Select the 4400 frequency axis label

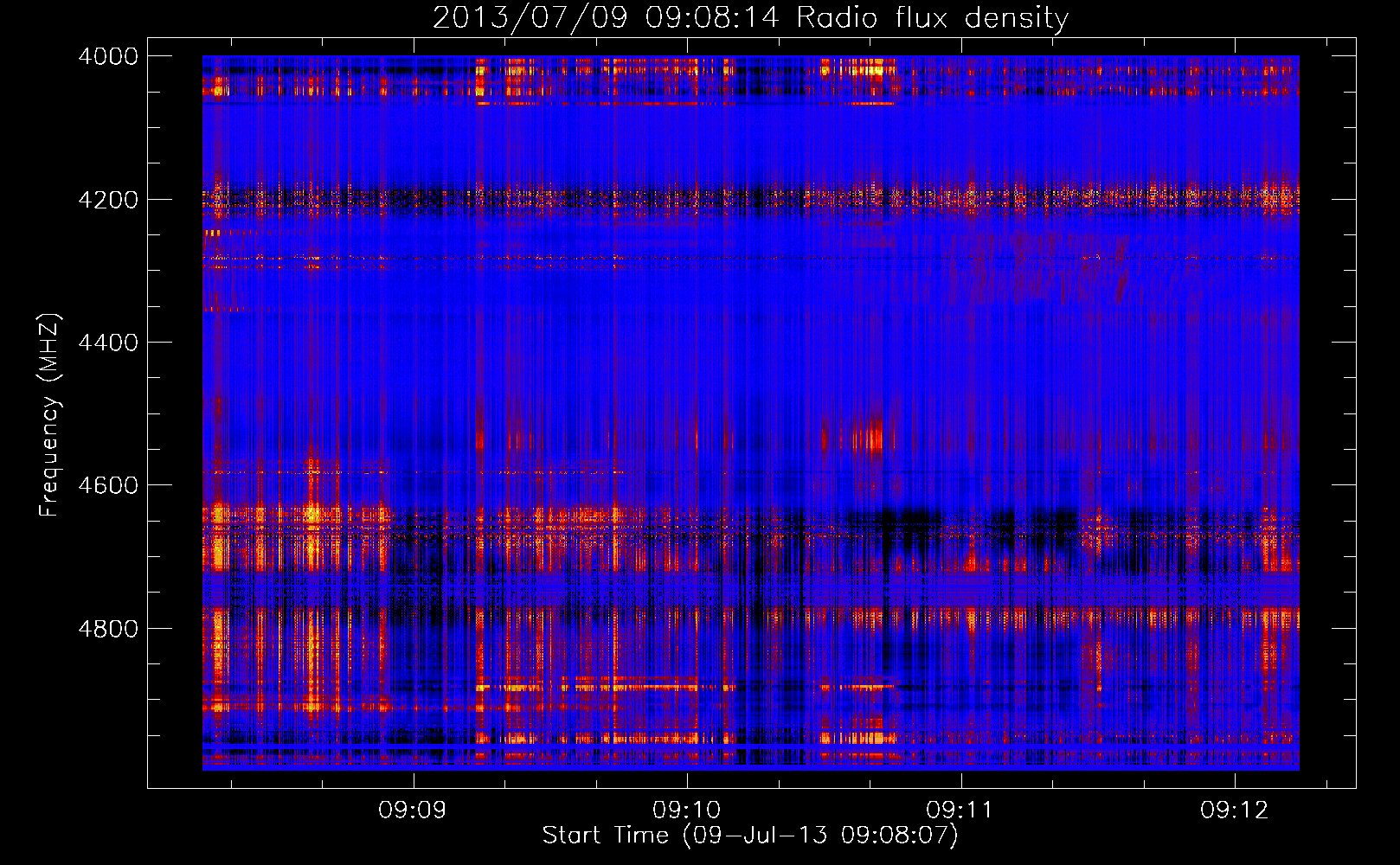pyautogui.click(x=108, y=343)
